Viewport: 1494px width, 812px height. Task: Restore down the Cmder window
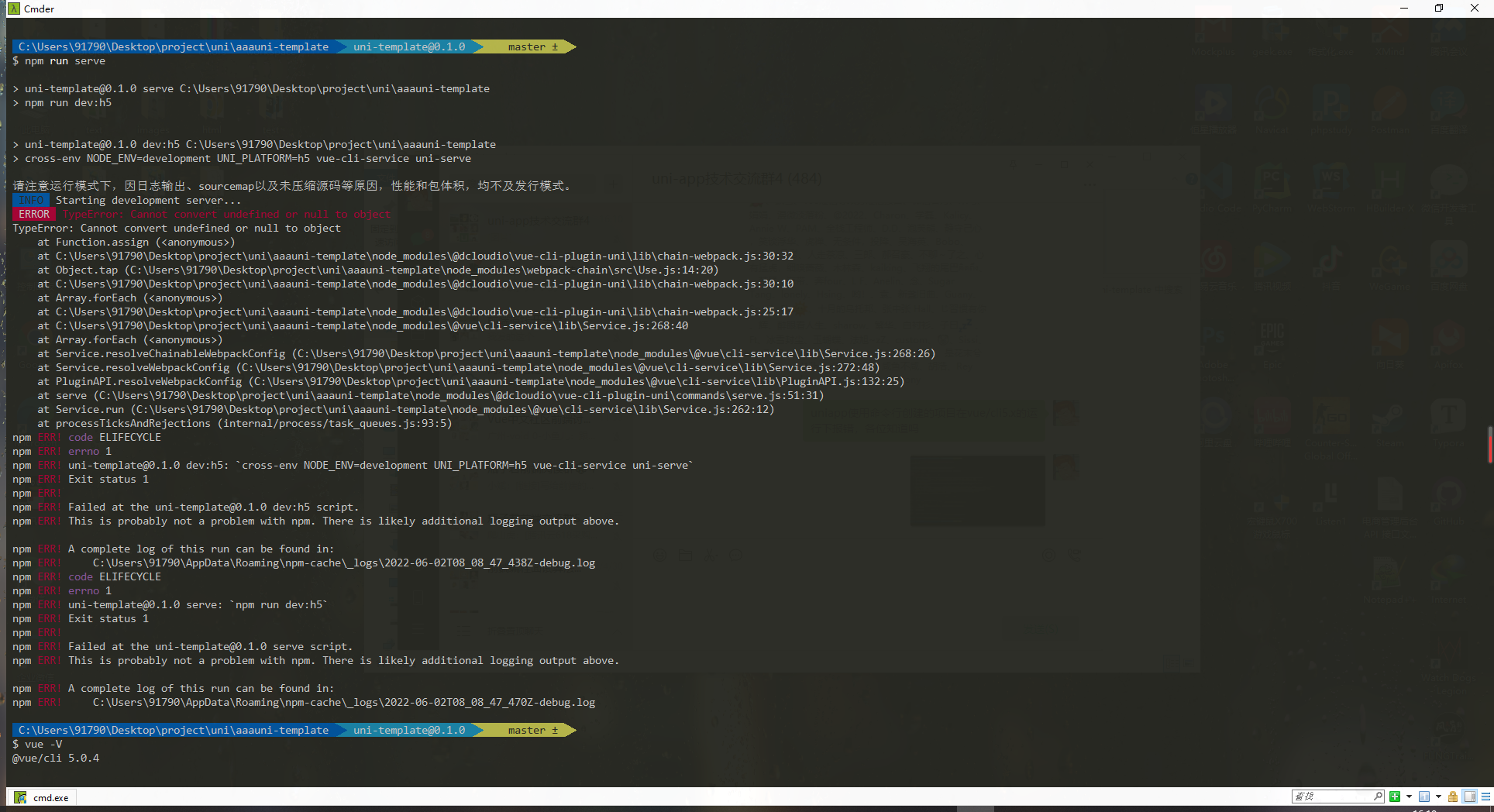pos(1439,9)
